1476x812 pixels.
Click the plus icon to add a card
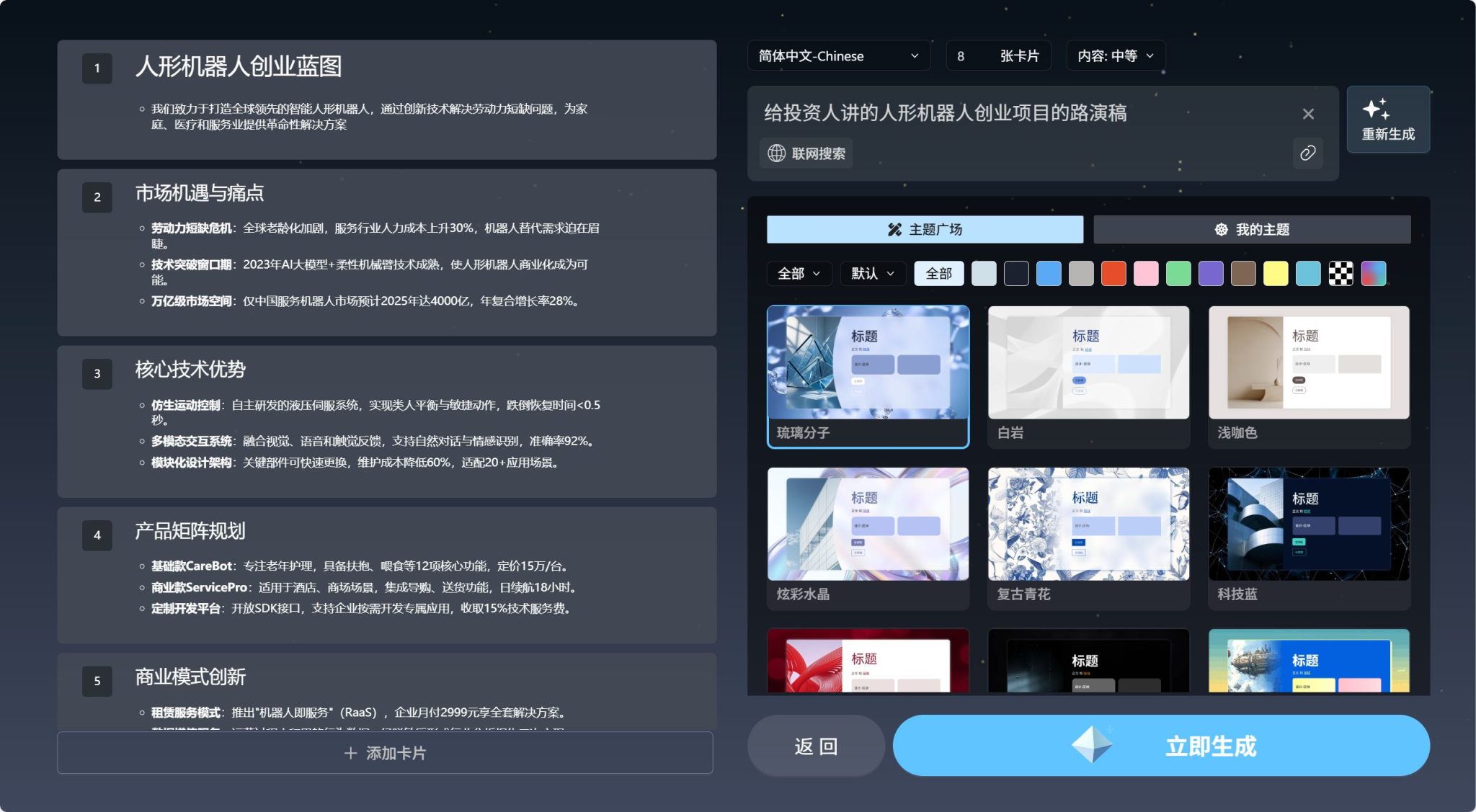(349, 752)
